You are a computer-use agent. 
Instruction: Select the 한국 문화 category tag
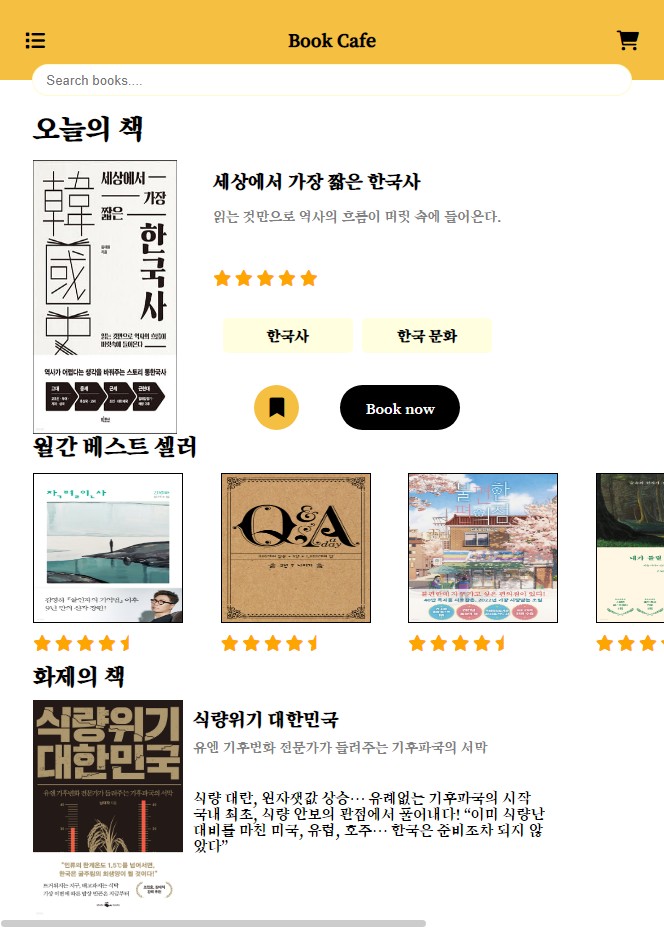tap(427, 336)
